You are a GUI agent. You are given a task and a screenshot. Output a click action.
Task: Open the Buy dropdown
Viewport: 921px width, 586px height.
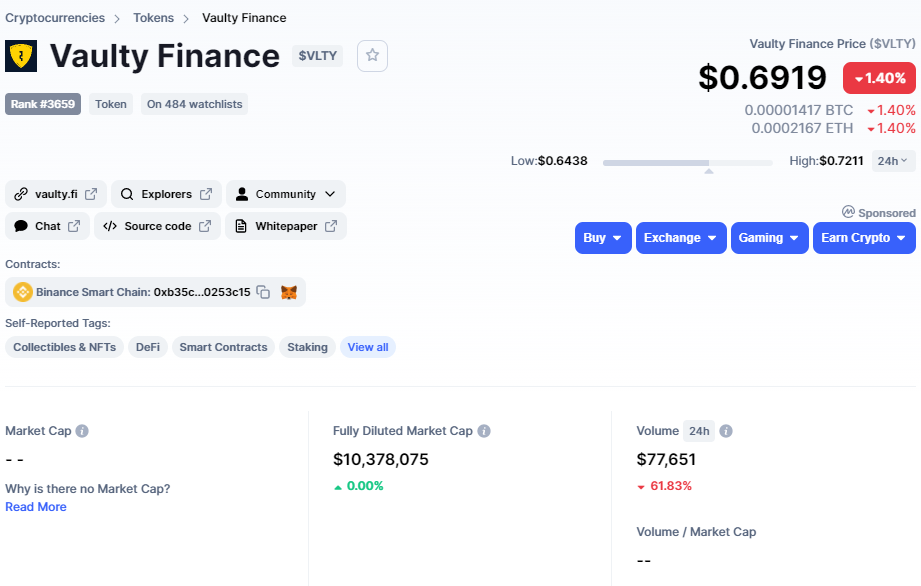[603, 238]
